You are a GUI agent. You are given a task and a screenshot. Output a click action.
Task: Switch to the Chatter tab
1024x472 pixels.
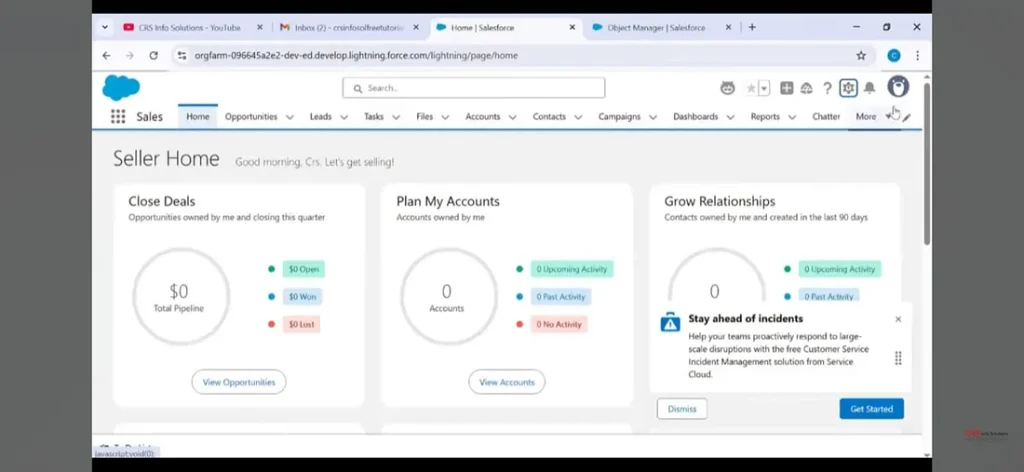(825, 117)
